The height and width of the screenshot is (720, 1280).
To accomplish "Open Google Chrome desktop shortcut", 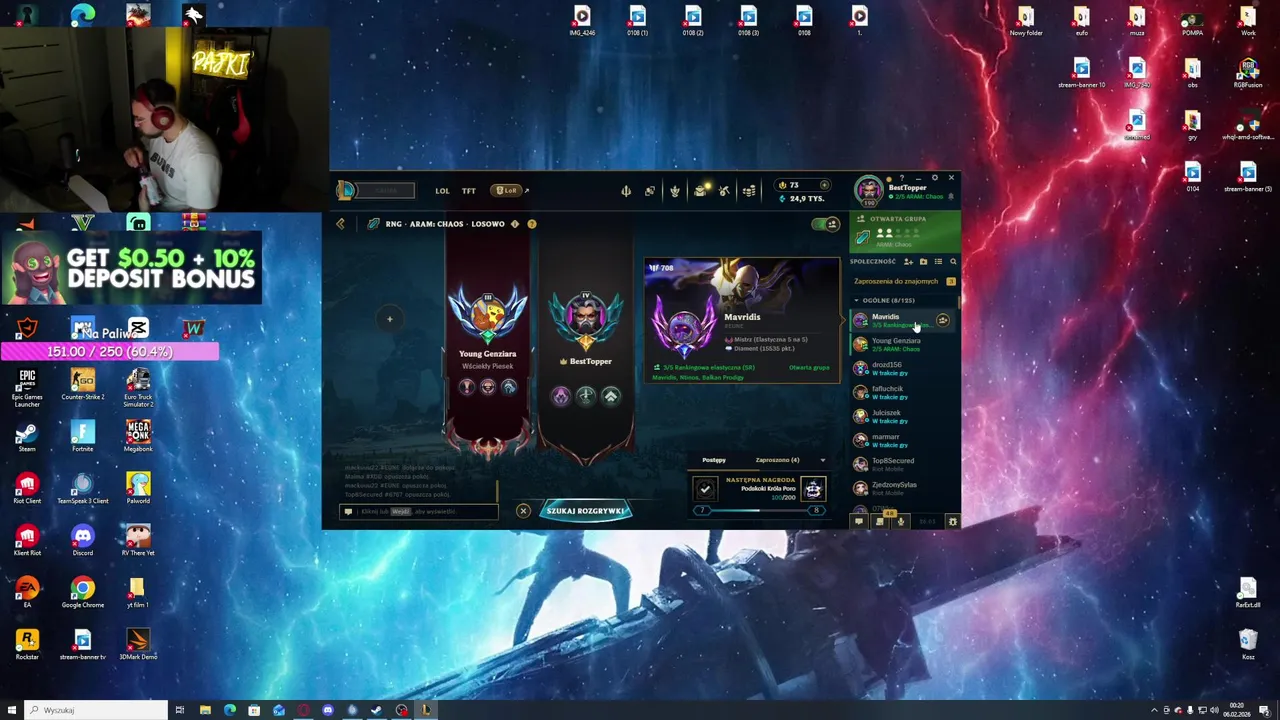I will click(82, 592).
